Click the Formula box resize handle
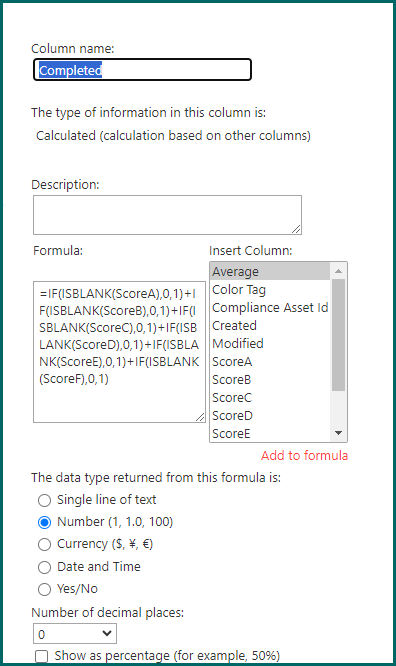Viewport: 396px width, 666px height. (x=200, y=417)
